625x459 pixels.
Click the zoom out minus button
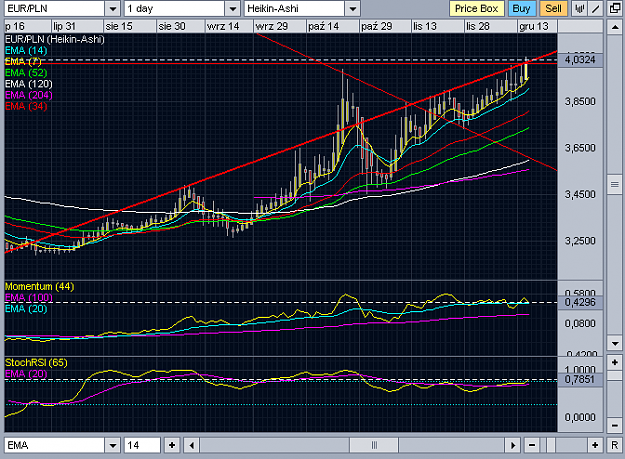tap(532, 445)
